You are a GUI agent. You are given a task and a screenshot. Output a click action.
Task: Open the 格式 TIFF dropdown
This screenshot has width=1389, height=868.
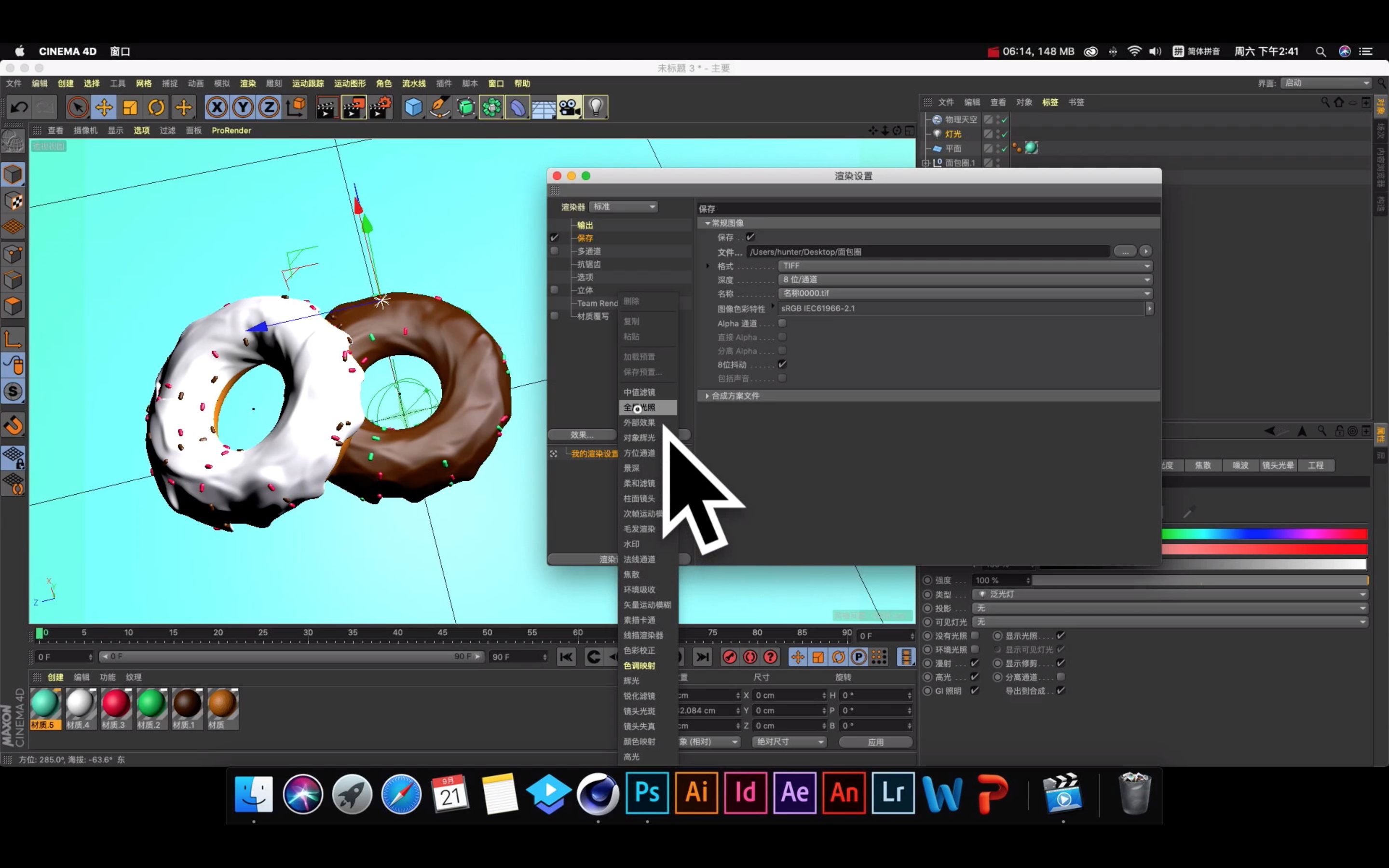click(x=964, y=266)
